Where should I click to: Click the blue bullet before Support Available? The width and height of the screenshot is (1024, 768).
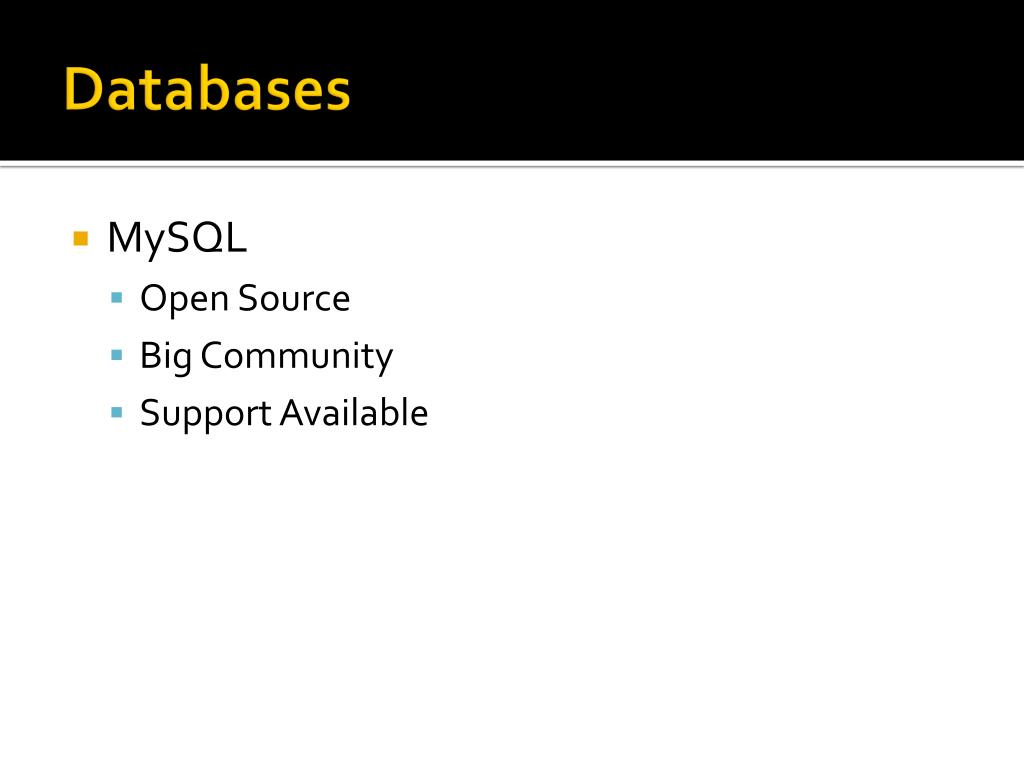pyautogui.click(x=117, y=411)
